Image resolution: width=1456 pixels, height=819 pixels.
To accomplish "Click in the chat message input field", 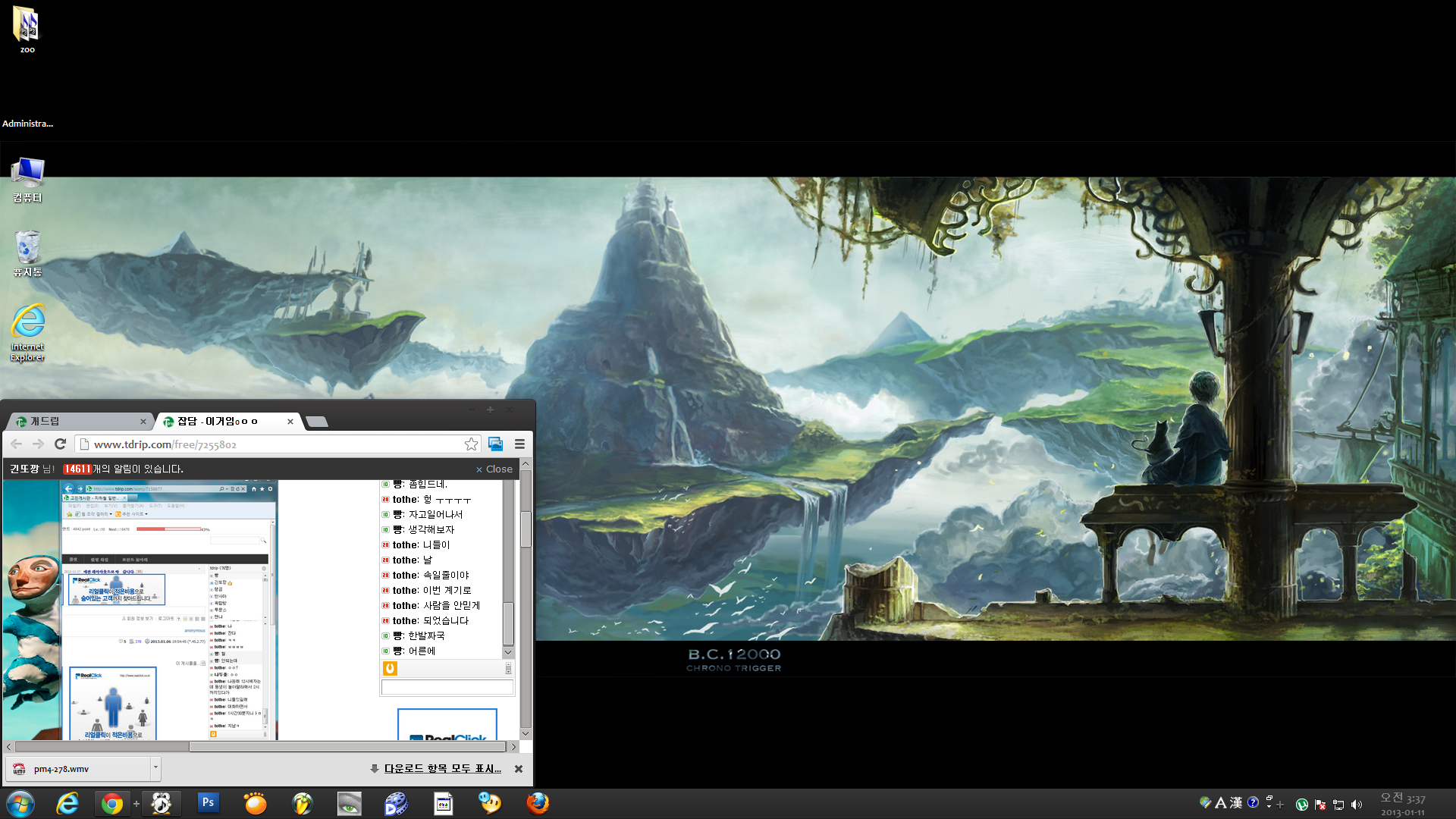I will click(447, 687).
